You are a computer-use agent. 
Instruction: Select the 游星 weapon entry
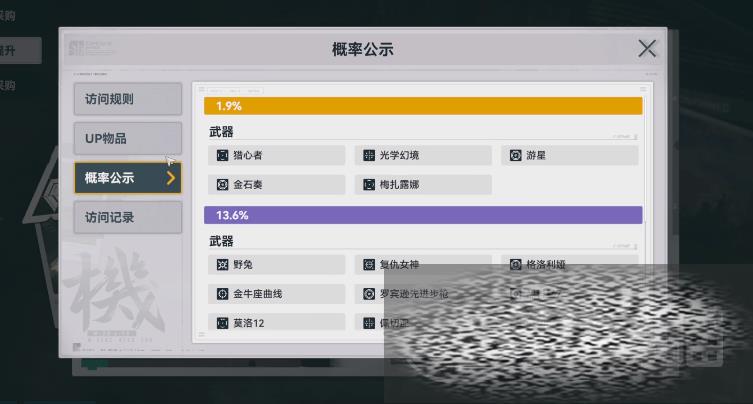coord(570,155)
